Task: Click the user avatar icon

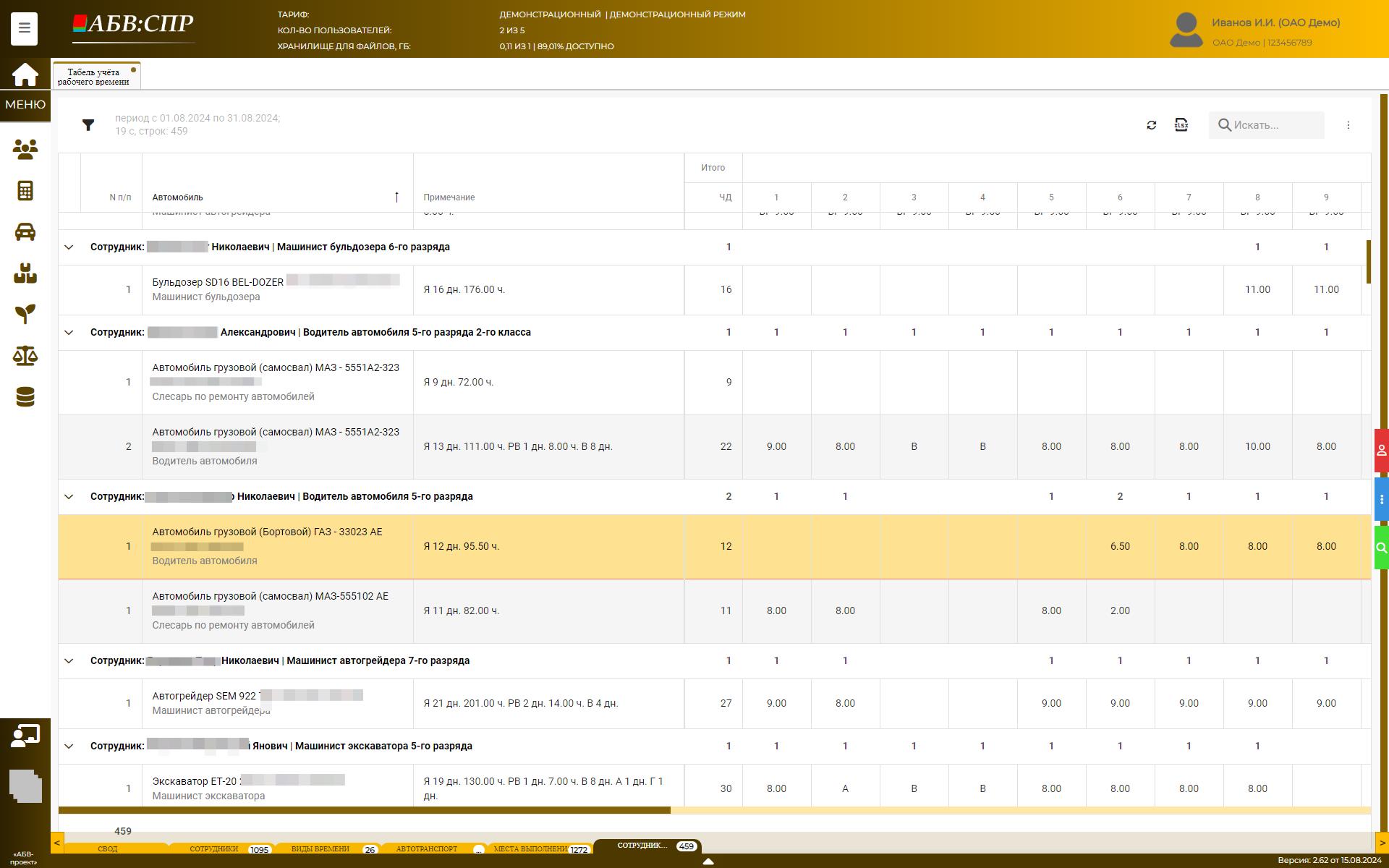Action: coord(1186,30)
